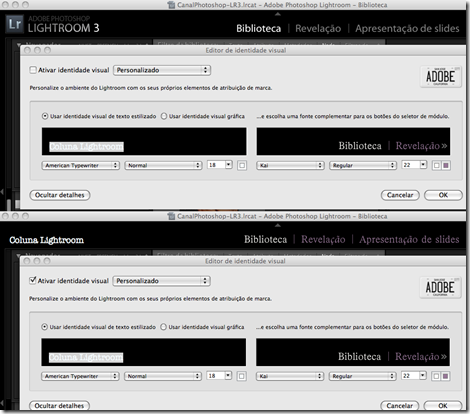Confirm with OK in upper dialog

[x=443, y=195]
